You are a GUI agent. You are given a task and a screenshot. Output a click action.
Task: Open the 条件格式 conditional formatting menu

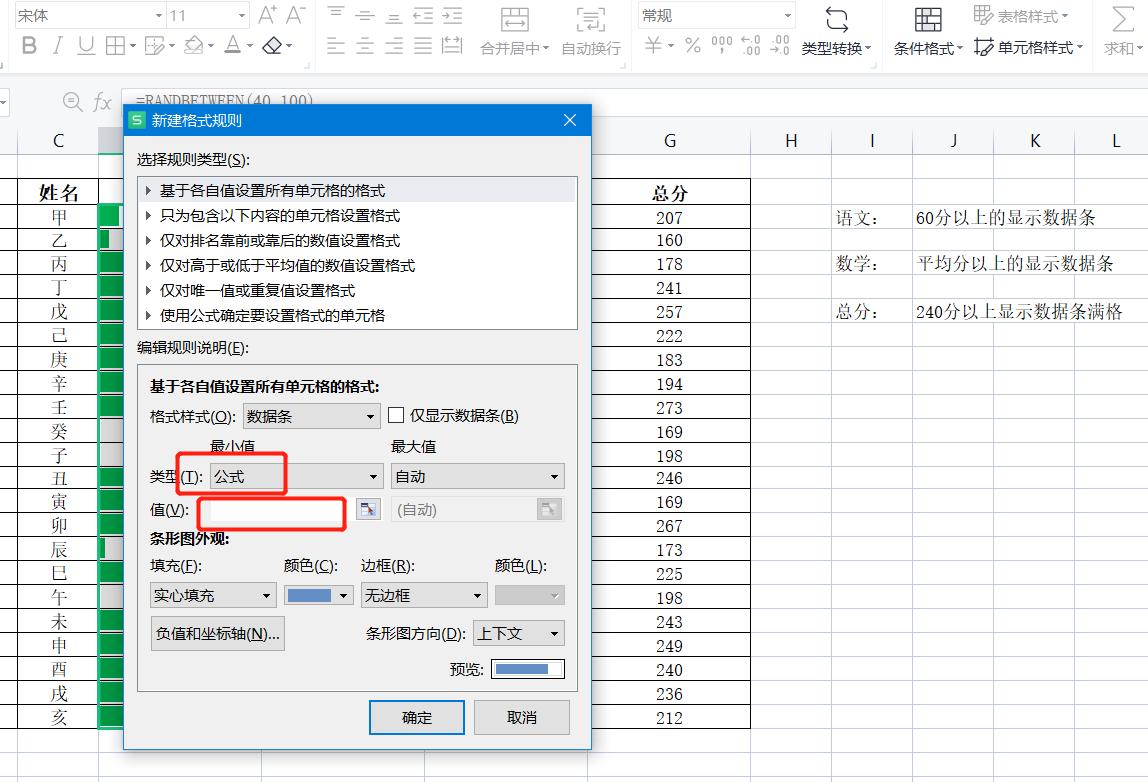click(x=927, y=47)
